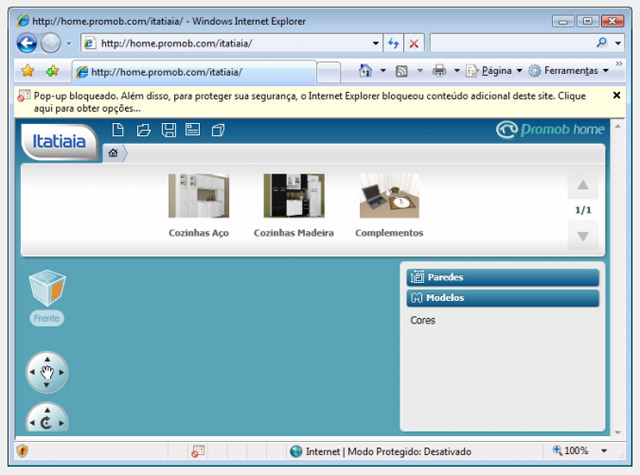This screenshot has width=640, height=475.
Task: Tilt view up with rotate-pad arrow
Action: coord(47,410)
